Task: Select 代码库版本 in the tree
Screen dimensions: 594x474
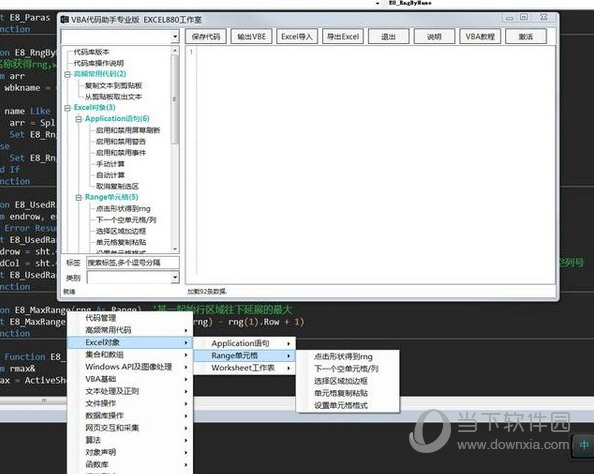Action: (91, 52)
